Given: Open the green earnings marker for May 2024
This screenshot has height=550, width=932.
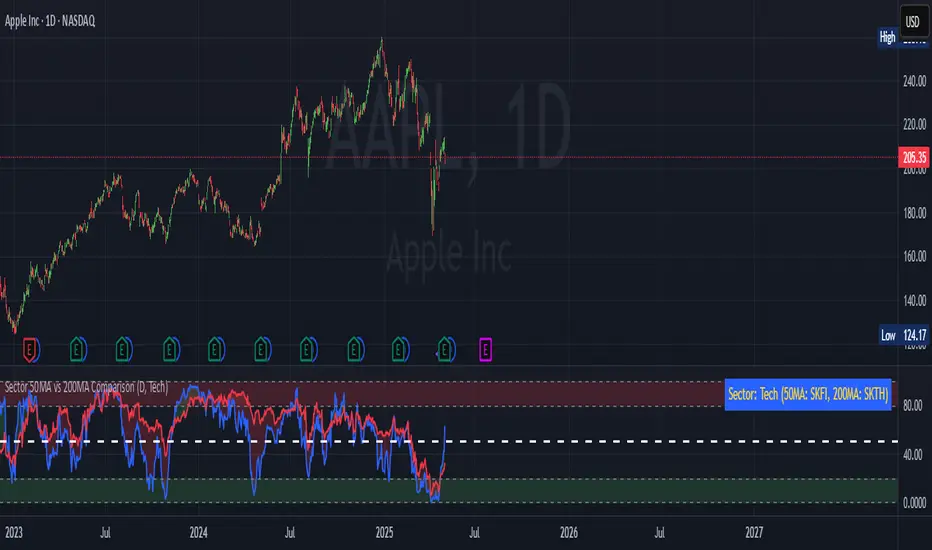Looking at the screenshot, I should 262,350.
